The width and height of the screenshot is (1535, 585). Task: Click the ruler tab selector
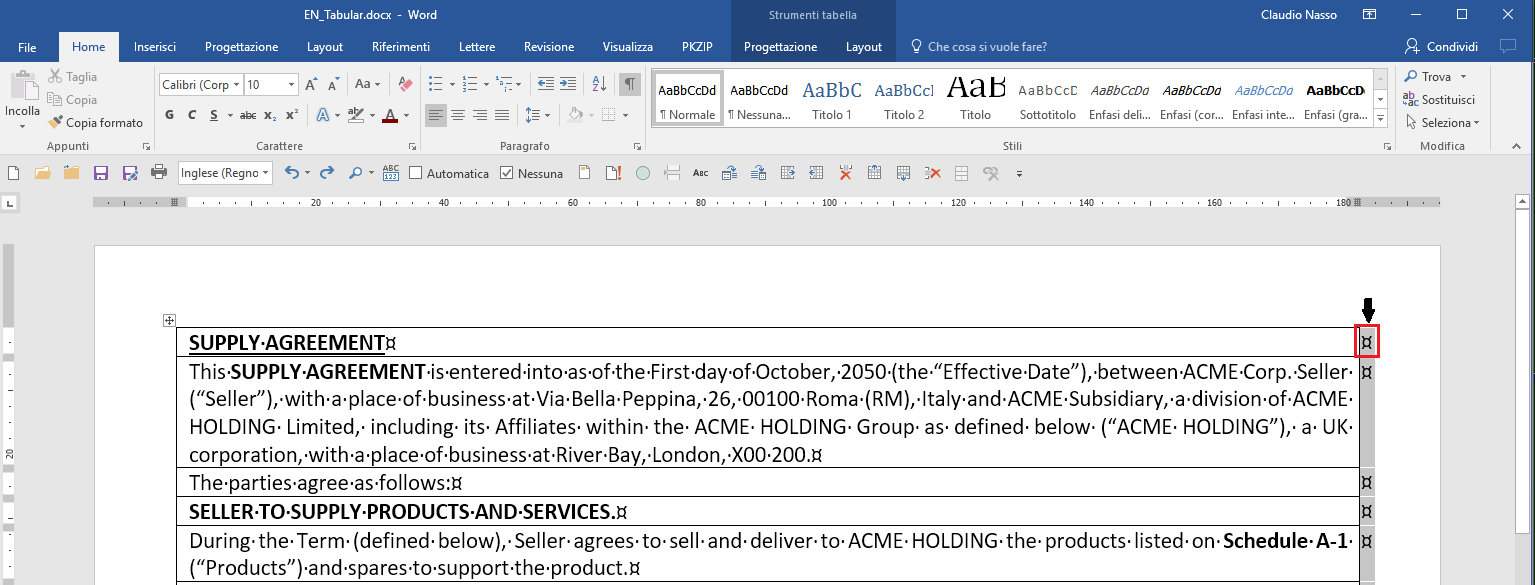pos(10,204)
